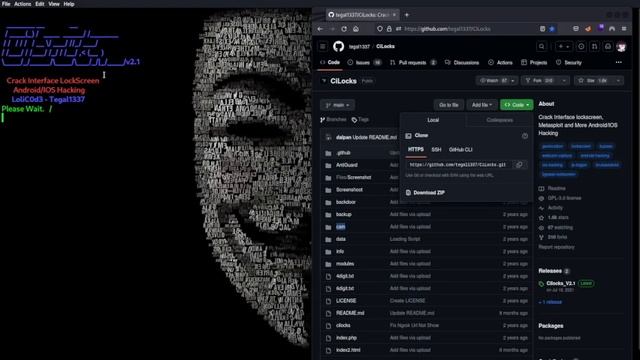Open a new Firefox tab
640x360 pixels.
click(x=407, y=15)
